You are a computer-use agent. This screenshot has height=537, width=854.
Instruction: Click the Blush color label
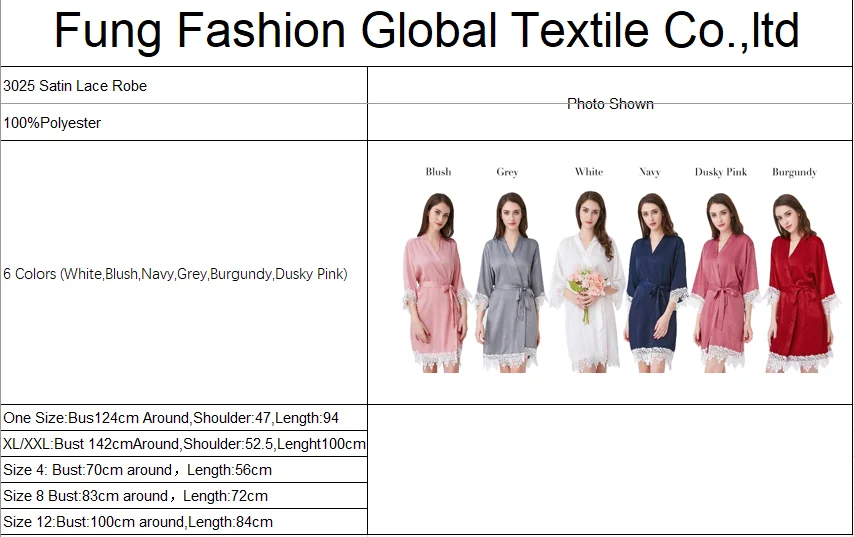pyautogui.click(x=438, y=172)
